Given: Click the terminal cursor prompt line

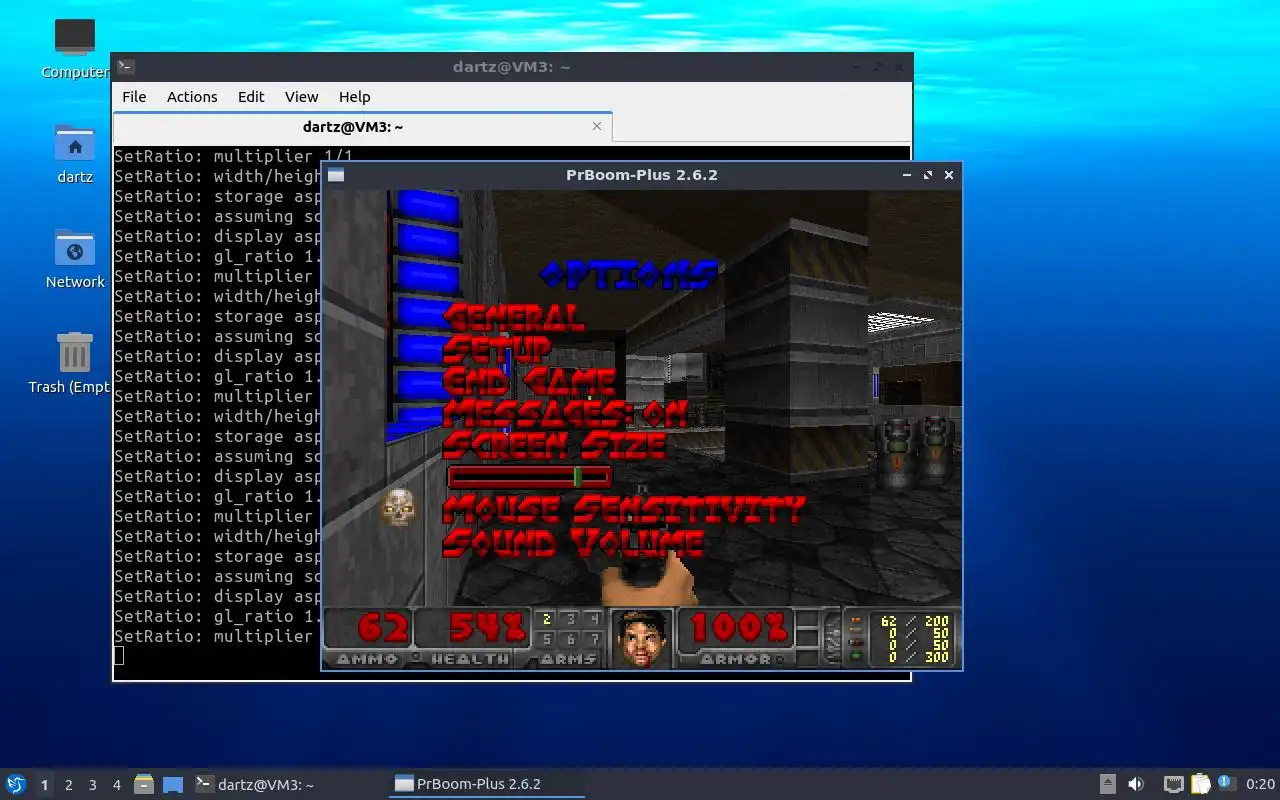Looking at the screenshot, I should click(x=118, y=656).
